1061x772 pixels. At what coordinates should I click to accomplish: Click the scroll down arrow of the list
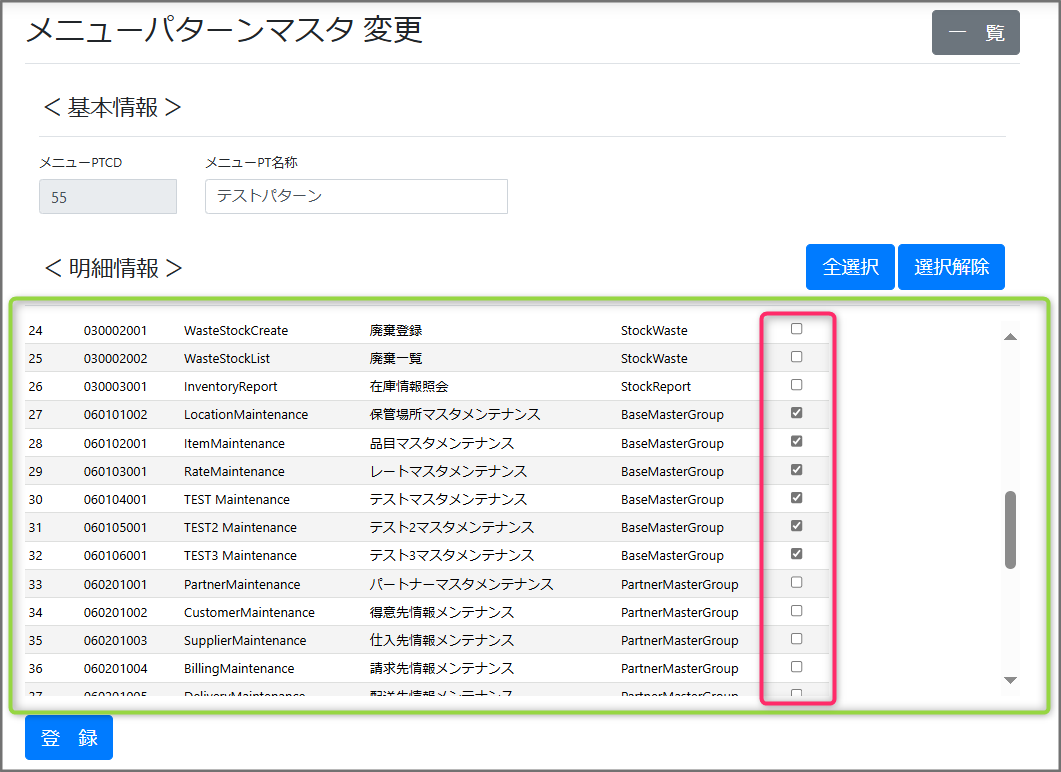click(x=1010, y=680)
